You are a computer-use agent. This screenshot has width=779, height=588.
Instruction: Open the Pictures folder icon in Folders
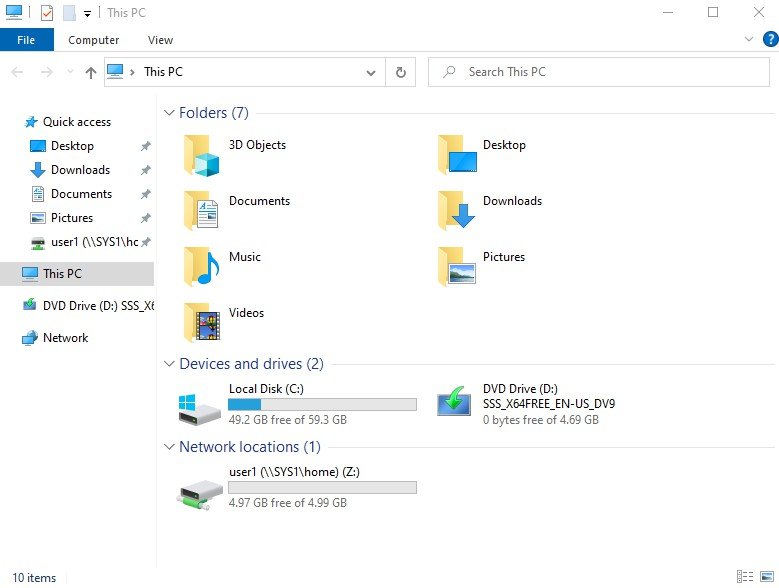pos(456,267)
